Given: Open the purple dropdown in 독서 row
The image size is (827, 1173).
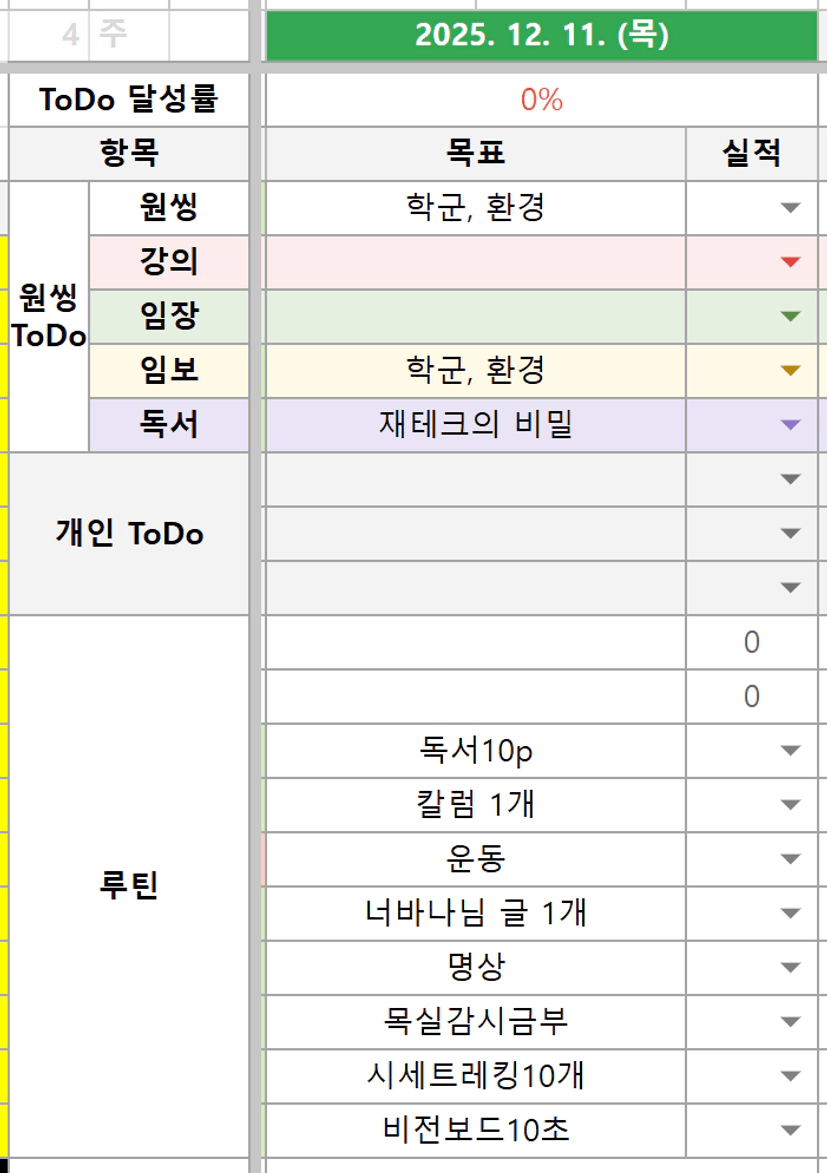Looking at the screenshot, I should tap(790, 425).
